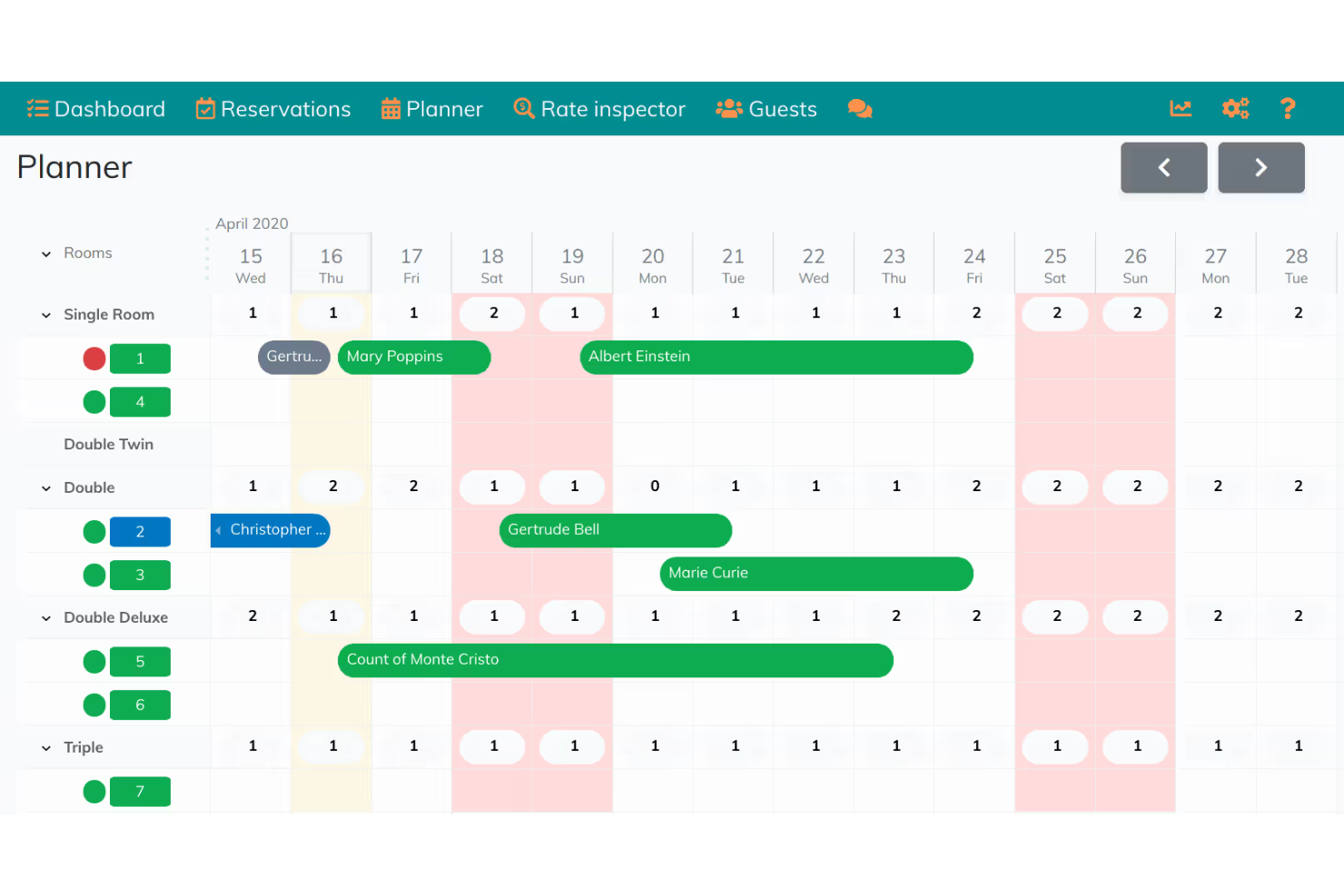Click the Planner calendar grid icon

(x=390, y=109)
